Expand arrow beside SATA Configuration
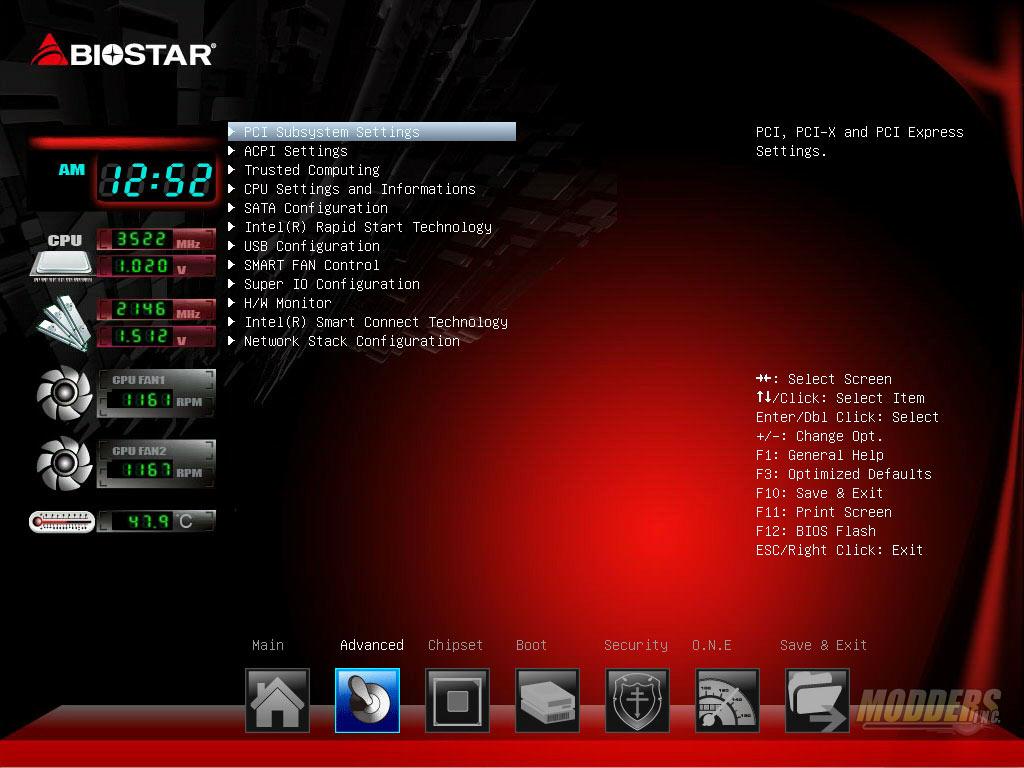Viewport: 1024px width, 768px height. click(231, 207)
